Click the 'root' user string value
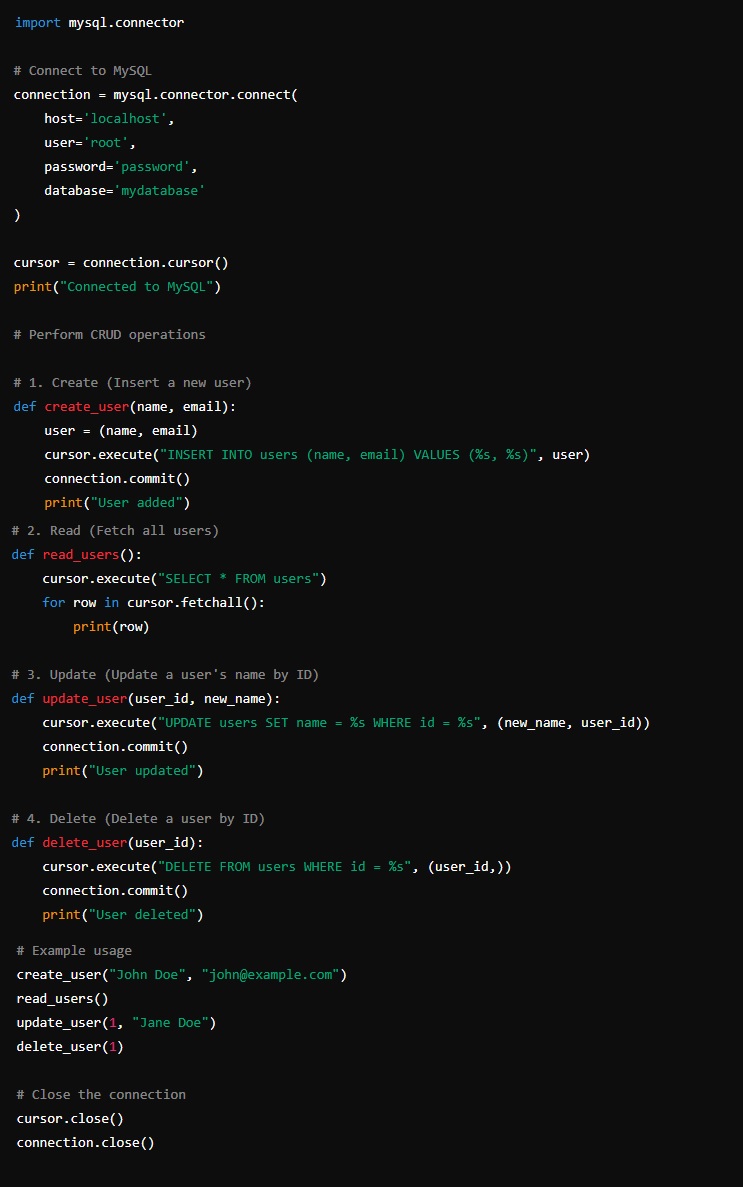743x1187 pixels. tap(105, 142)
